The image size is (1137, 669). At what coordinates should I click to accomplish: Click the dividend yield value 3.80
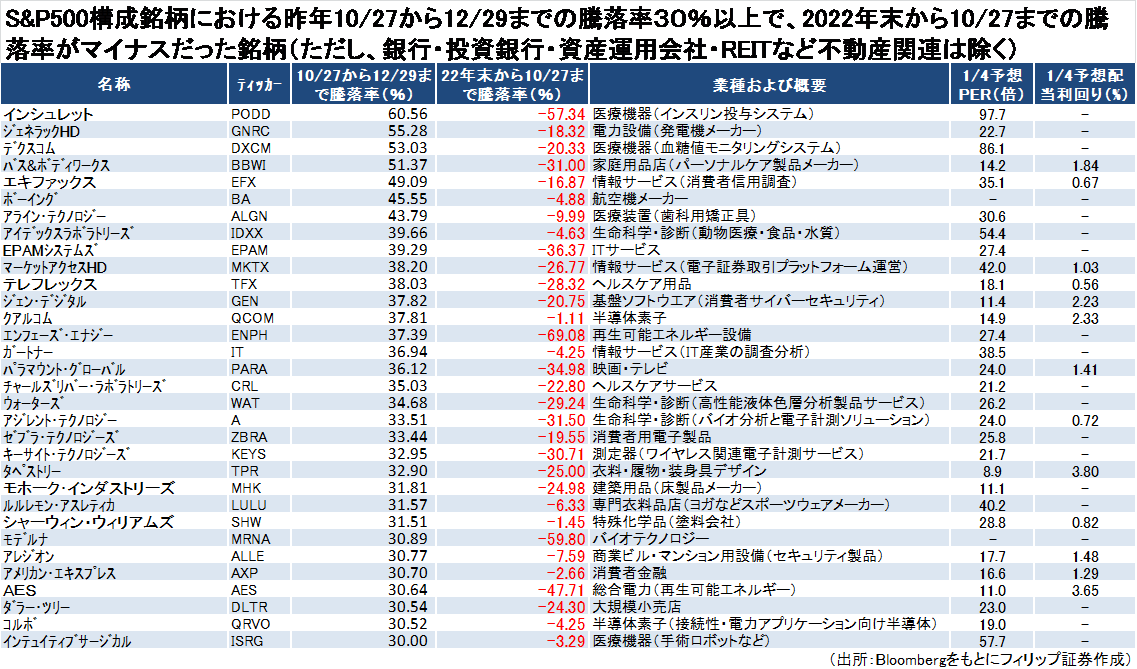(x=1085, y=472)
